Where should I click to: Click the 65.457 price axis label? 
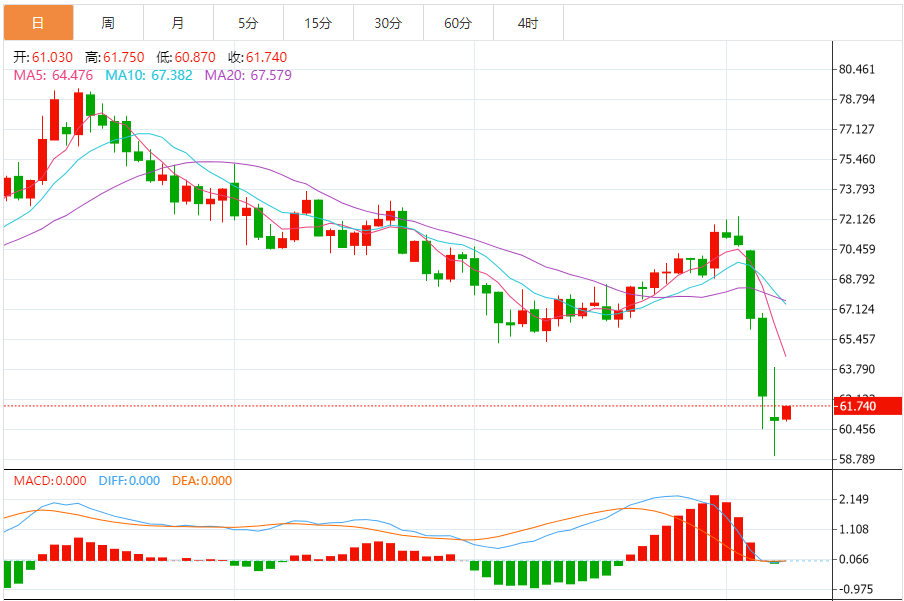[x=857, y=339]
